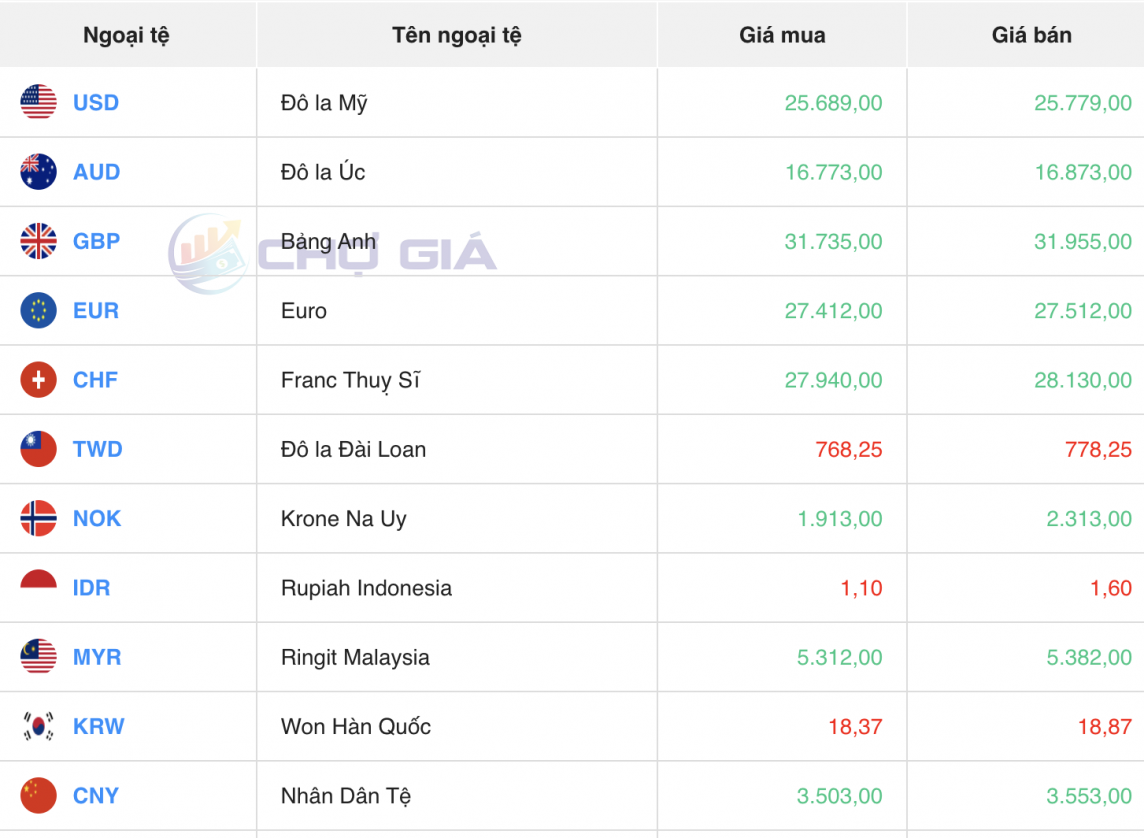This screenshot has height=838, width=1144.
Task: Click the Chợ Giá watermark logo
Action: coord(332,253)
